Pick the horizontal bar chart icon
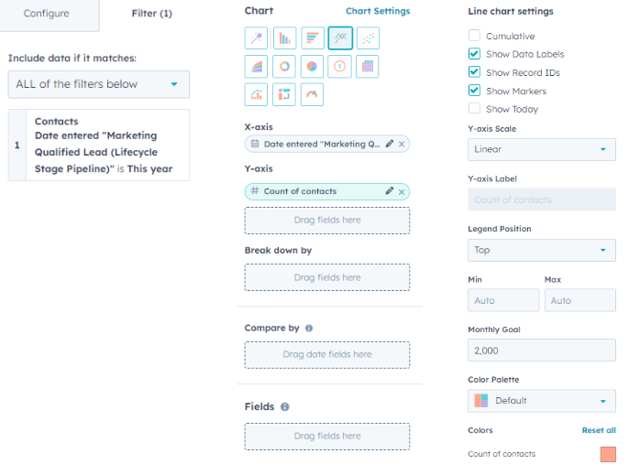This screenshot has width=629, height=464. point(312,38)
